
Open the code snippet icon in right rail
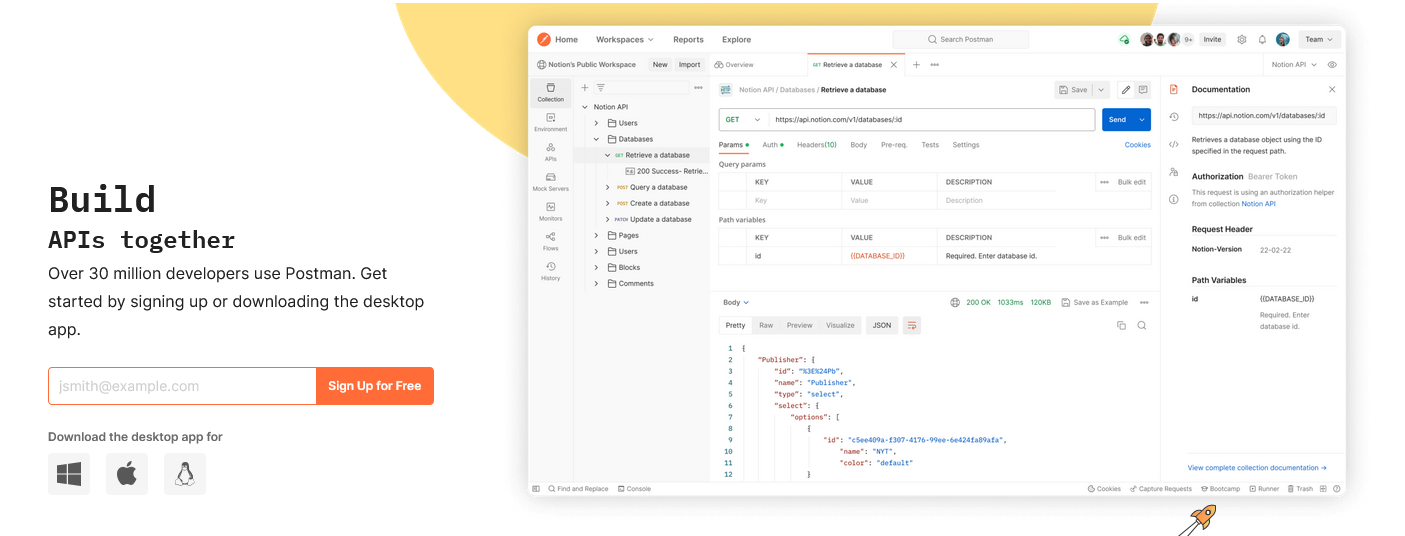pos(1174,144)
